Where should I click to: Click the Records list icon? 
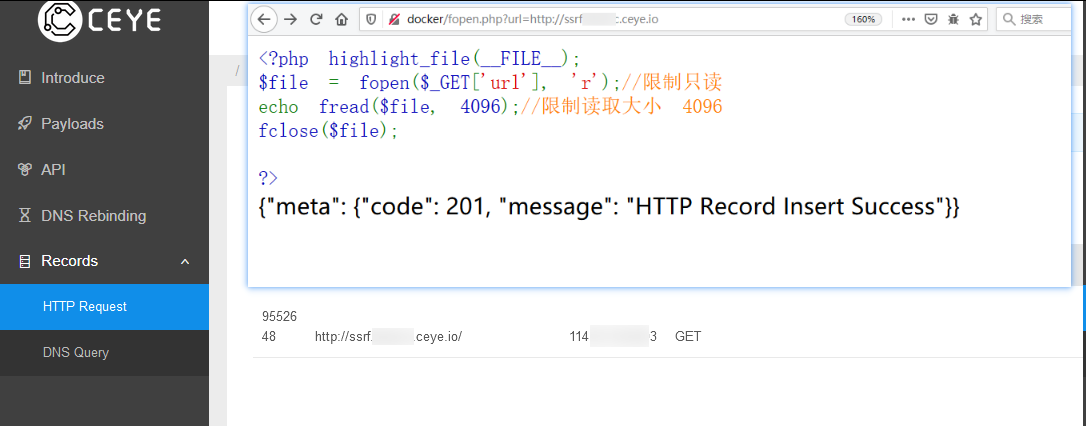pos(25,261)
